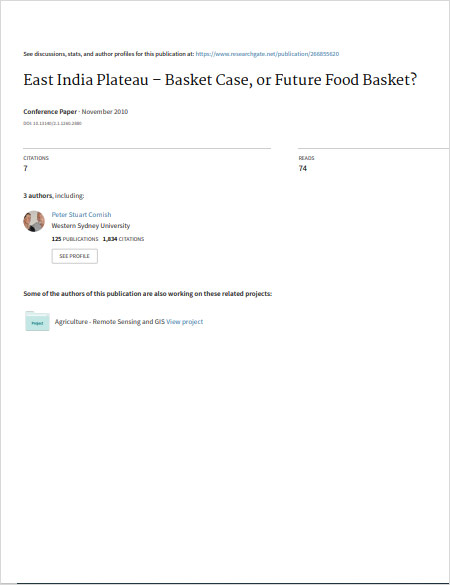Click the November 2010 publication date

(105, 112)
